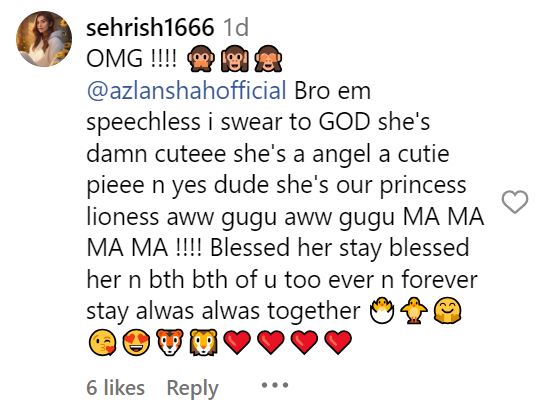Open sehrish1666's profile picture

tap(44, 38)
